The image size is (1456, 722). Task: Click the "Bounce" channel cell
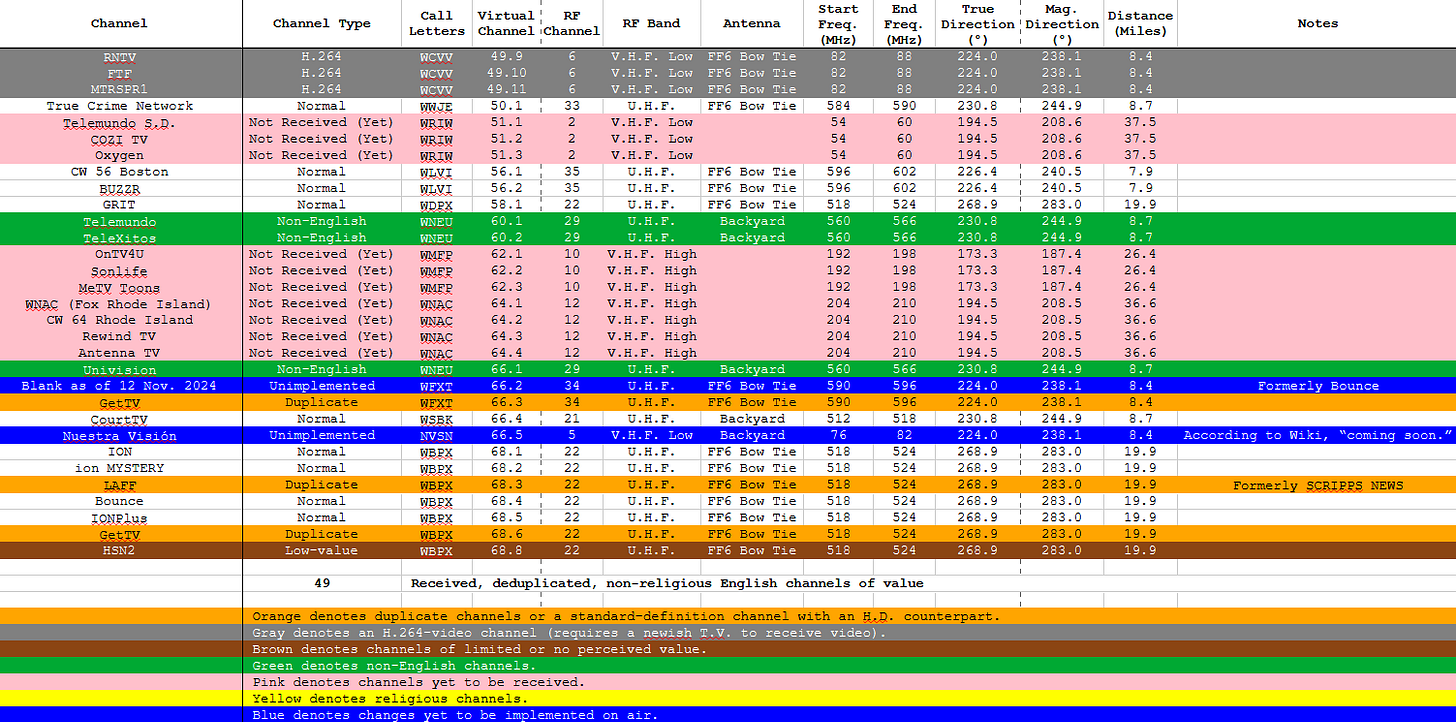[119, 501]
